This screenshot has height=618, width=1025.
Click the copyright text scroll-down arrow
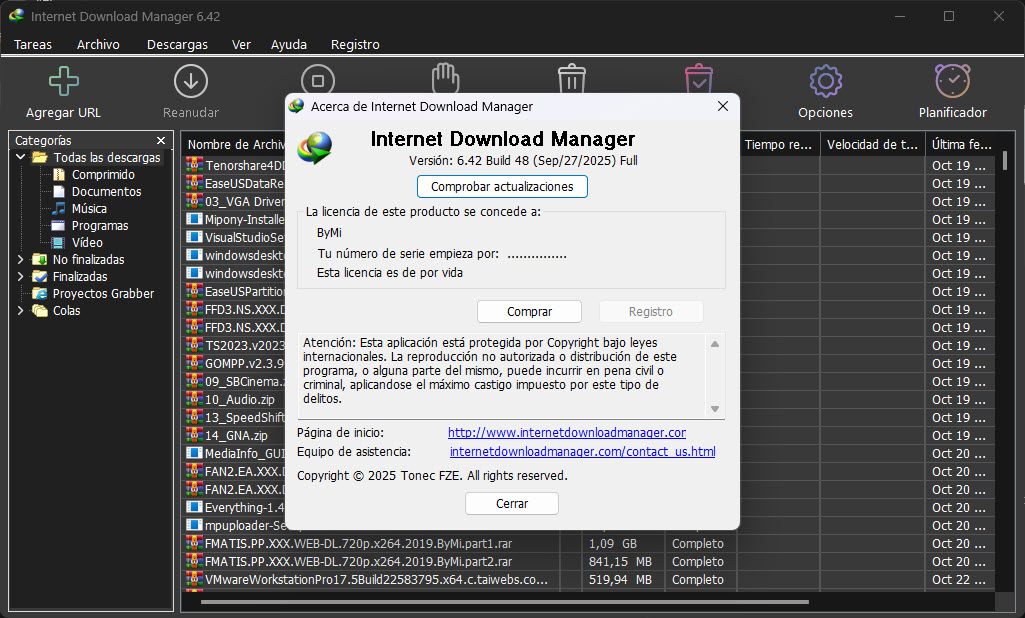(715, 409)
